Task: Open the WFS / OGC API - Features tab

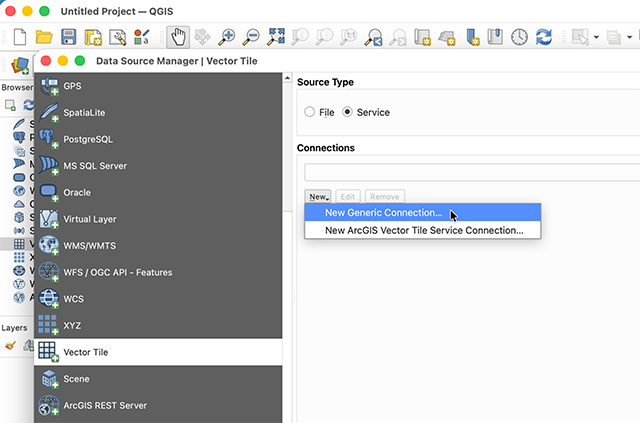Action: (117, 272)
